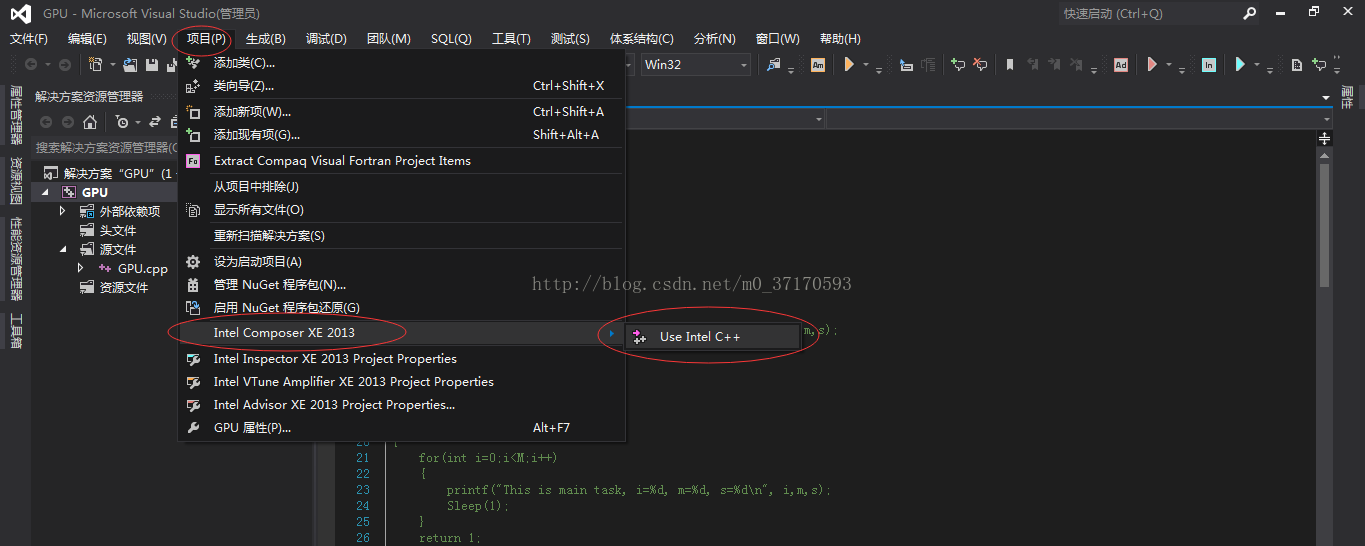Viewport: 1365px width, 546px height.
Task: Click the back arrow in Solution Explorer
Action: tap(46, 122)
